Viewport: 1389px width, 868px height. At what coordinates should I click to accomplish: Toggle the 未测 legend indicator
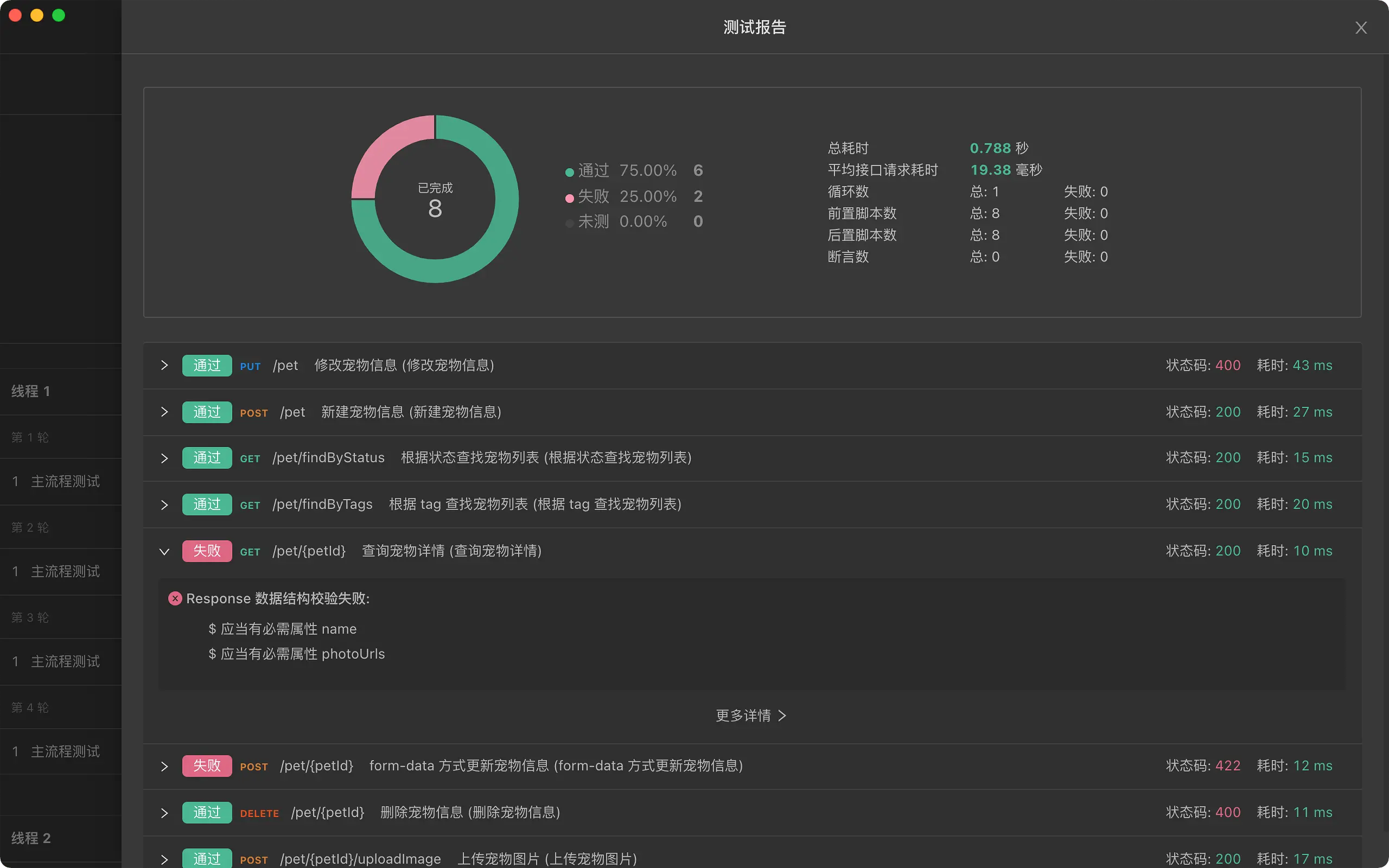coord(569,222)
